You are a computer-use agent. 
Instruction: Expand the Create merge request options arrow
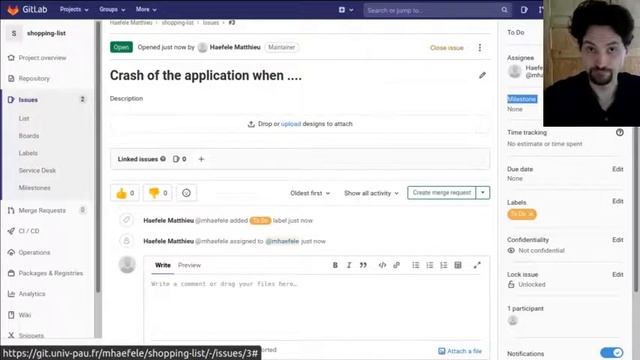[483, 193]
